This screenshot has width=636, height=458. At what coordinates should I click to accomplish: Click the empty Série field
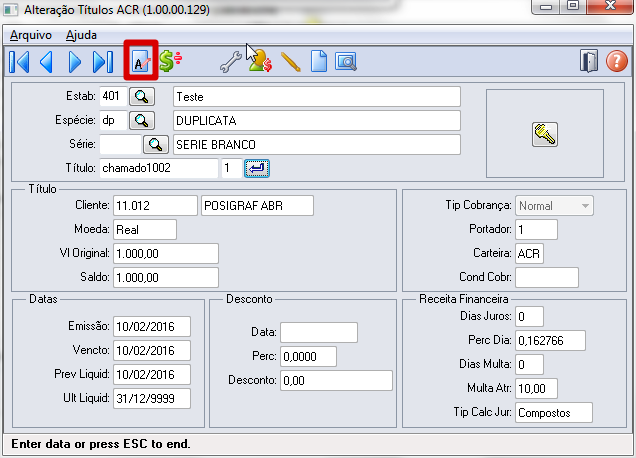click(x=120, y=144)
